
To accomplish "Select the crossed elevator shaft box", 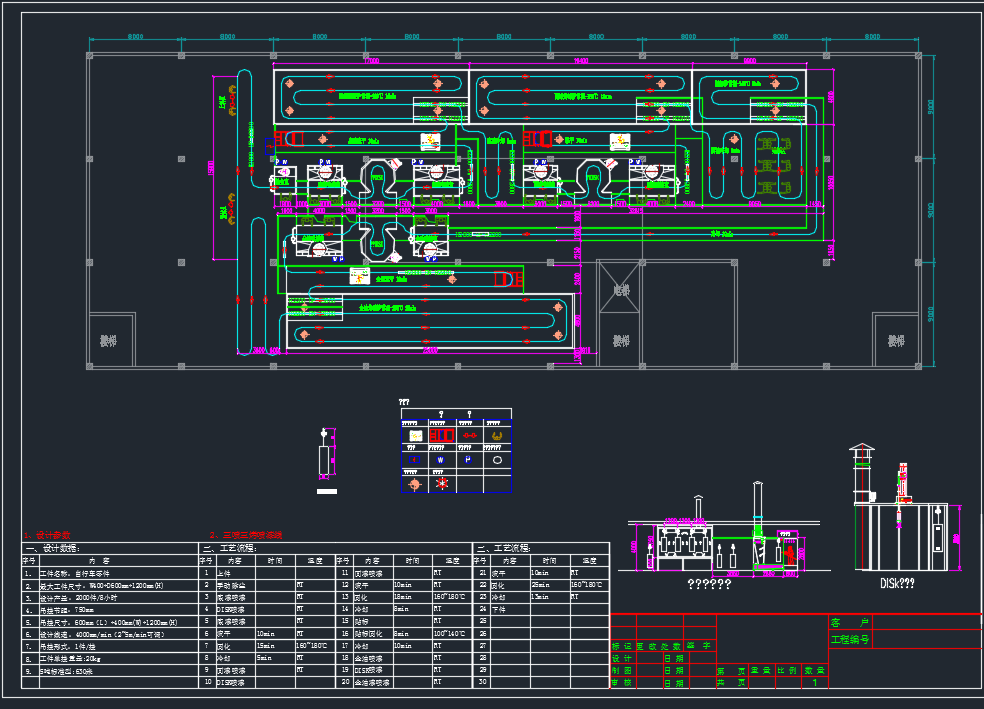I will coord(619,287).
